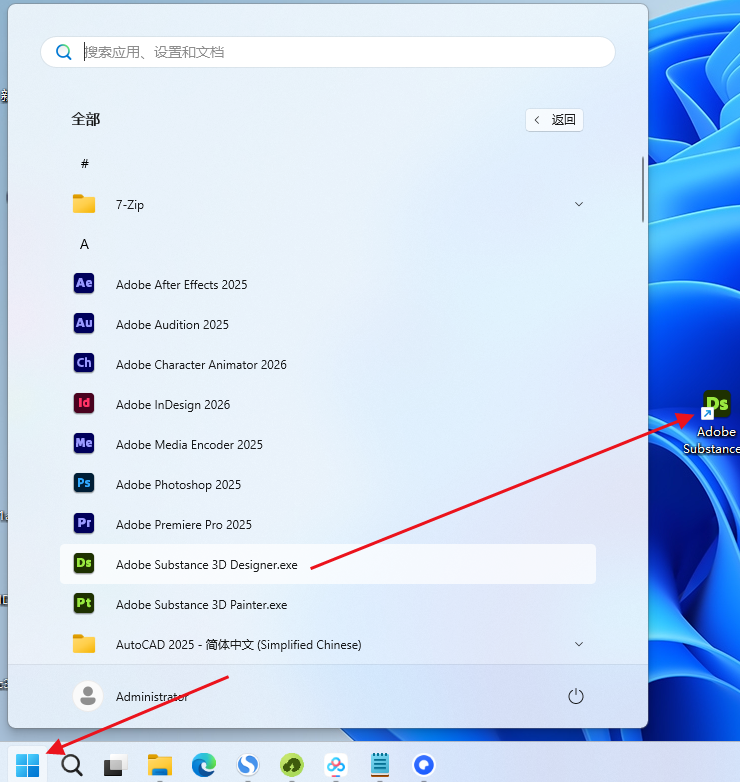Open the 7-Zip folder icon
Viewport: 740px width, 782px height.
point(84,204)
